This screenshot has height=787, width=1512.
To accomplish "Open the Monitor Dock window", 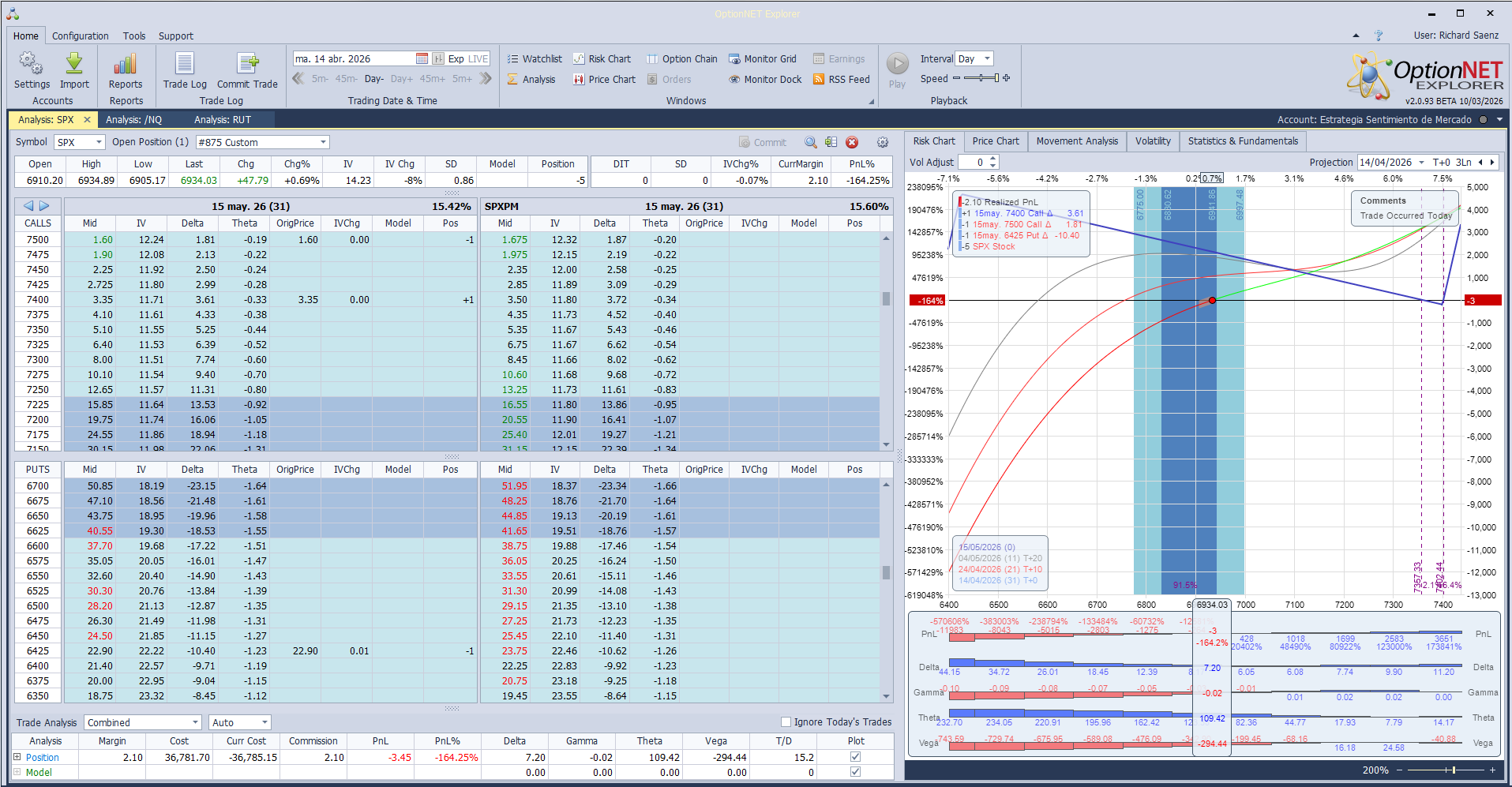I will 765,80.
